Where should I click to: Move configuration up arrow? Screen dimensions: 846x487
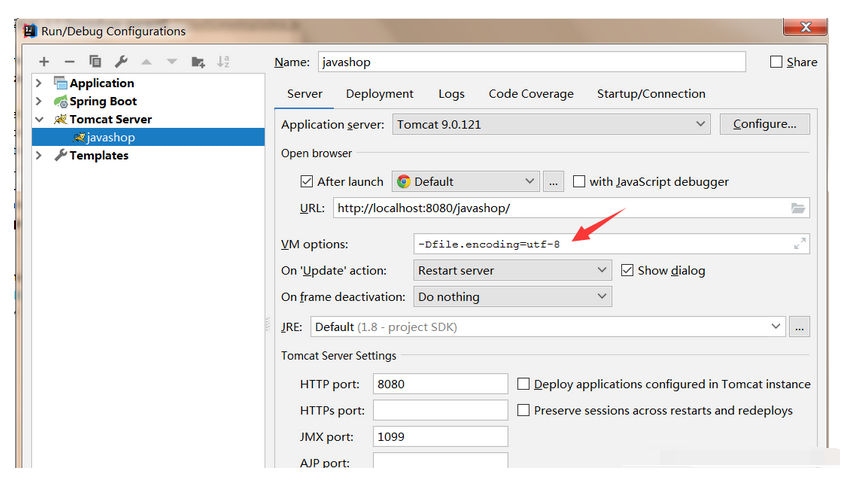(x=146, y=62)
